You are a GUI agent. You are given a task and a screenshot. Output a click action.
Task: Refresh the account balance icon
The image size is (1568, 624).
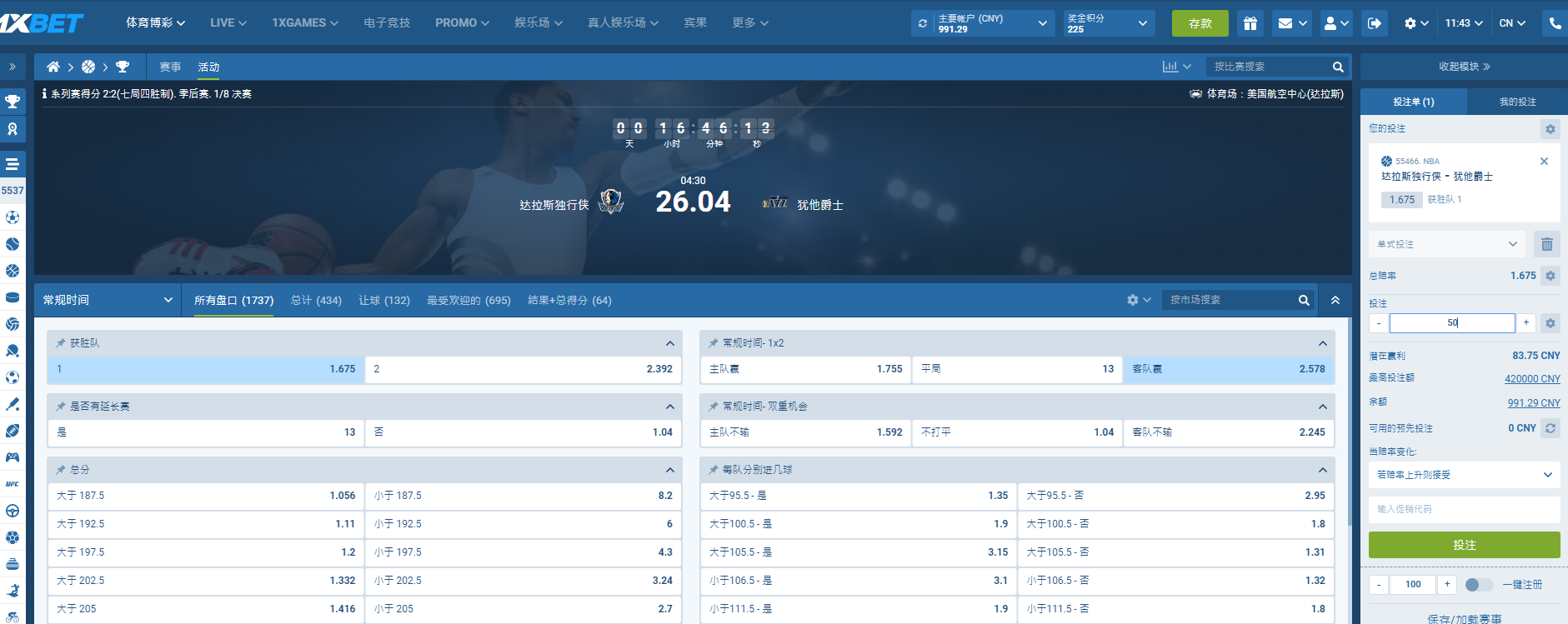pos(923,23)
